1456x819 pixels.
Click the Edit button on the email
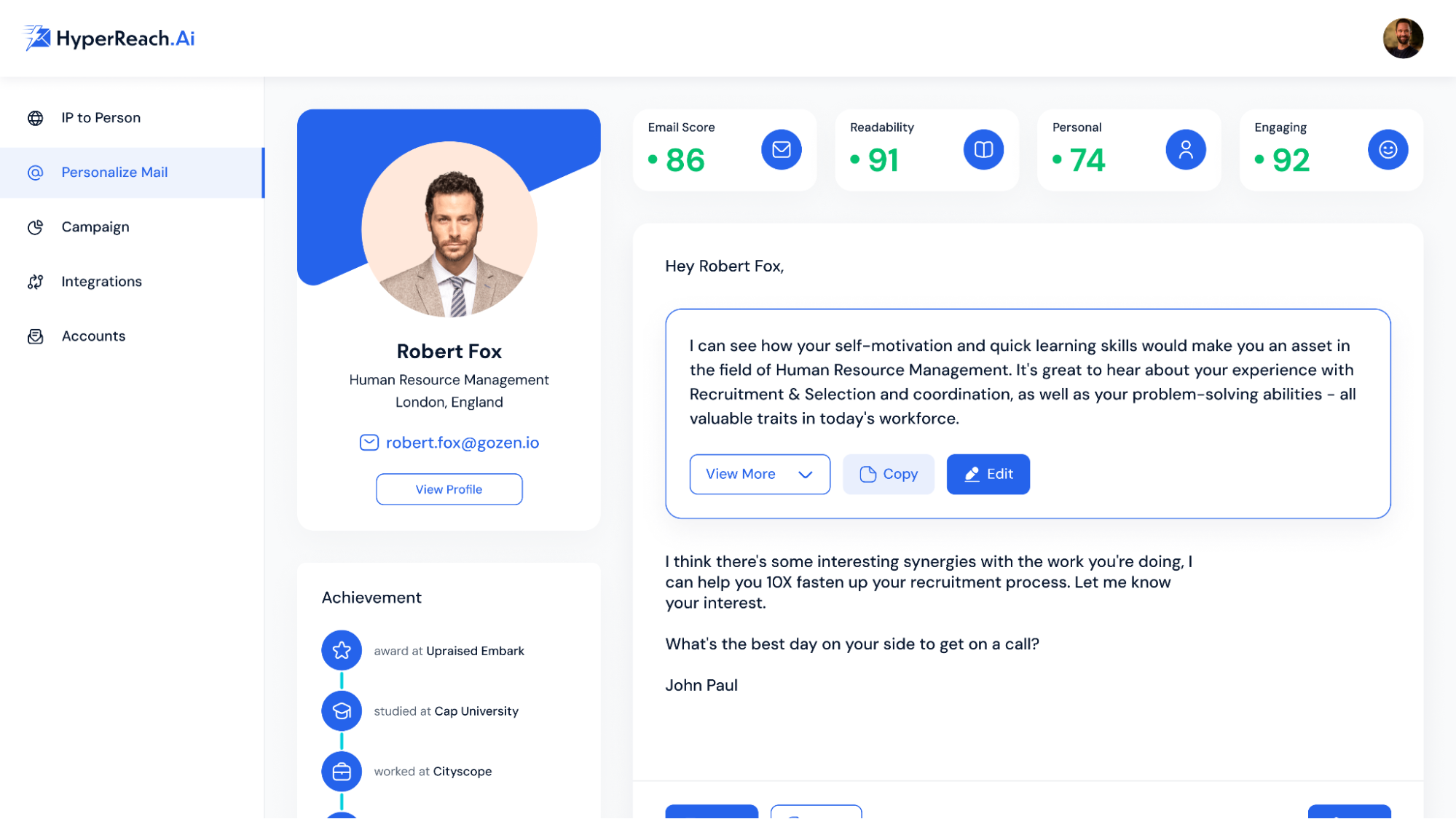tap(988, 473)
